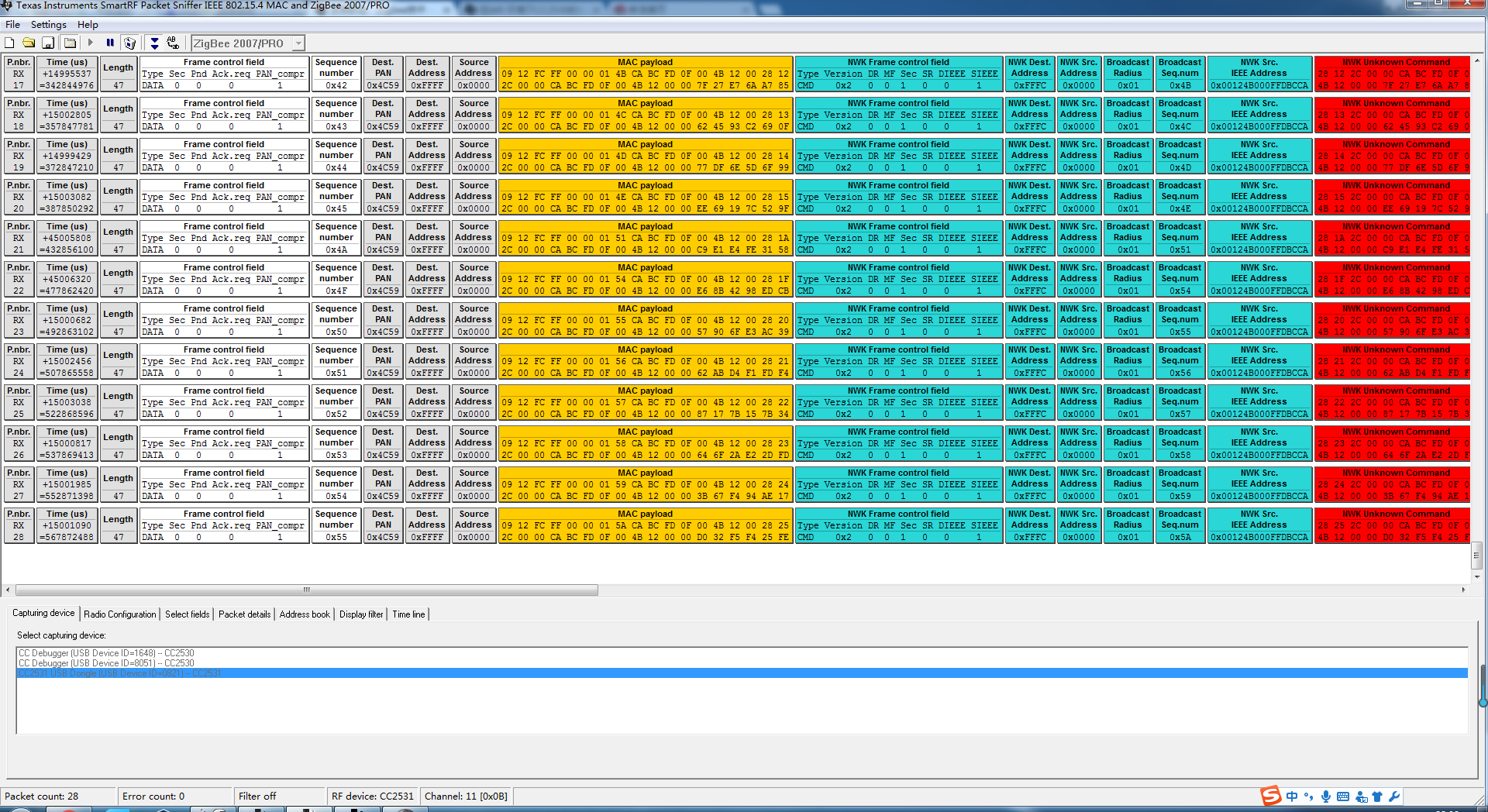Toggle Chinese input mode '中' icon
The width and height of the screenshot is (1488, 812).
tap(1292, 797)
